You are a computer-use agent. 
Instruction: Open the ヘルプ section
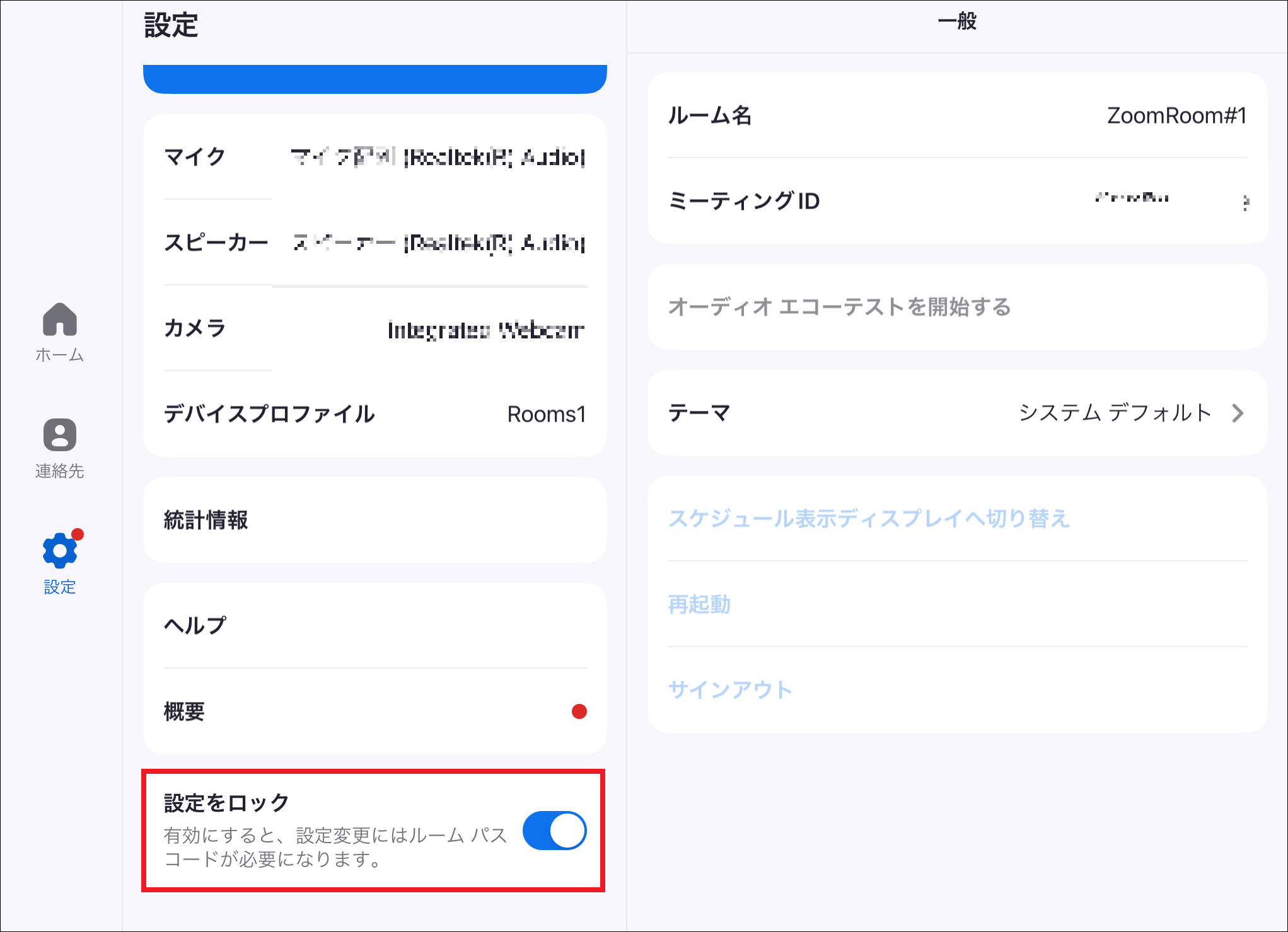[x=374, y=625]
